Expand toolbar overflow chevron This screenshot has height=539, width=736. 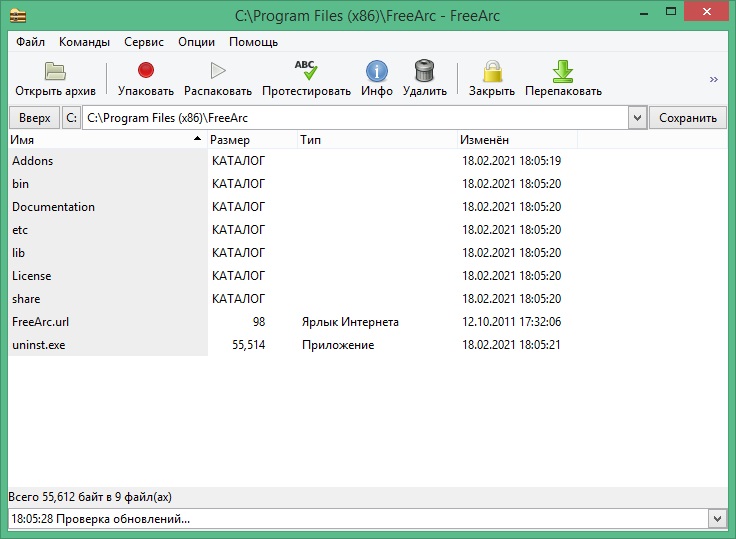point(714,79)
